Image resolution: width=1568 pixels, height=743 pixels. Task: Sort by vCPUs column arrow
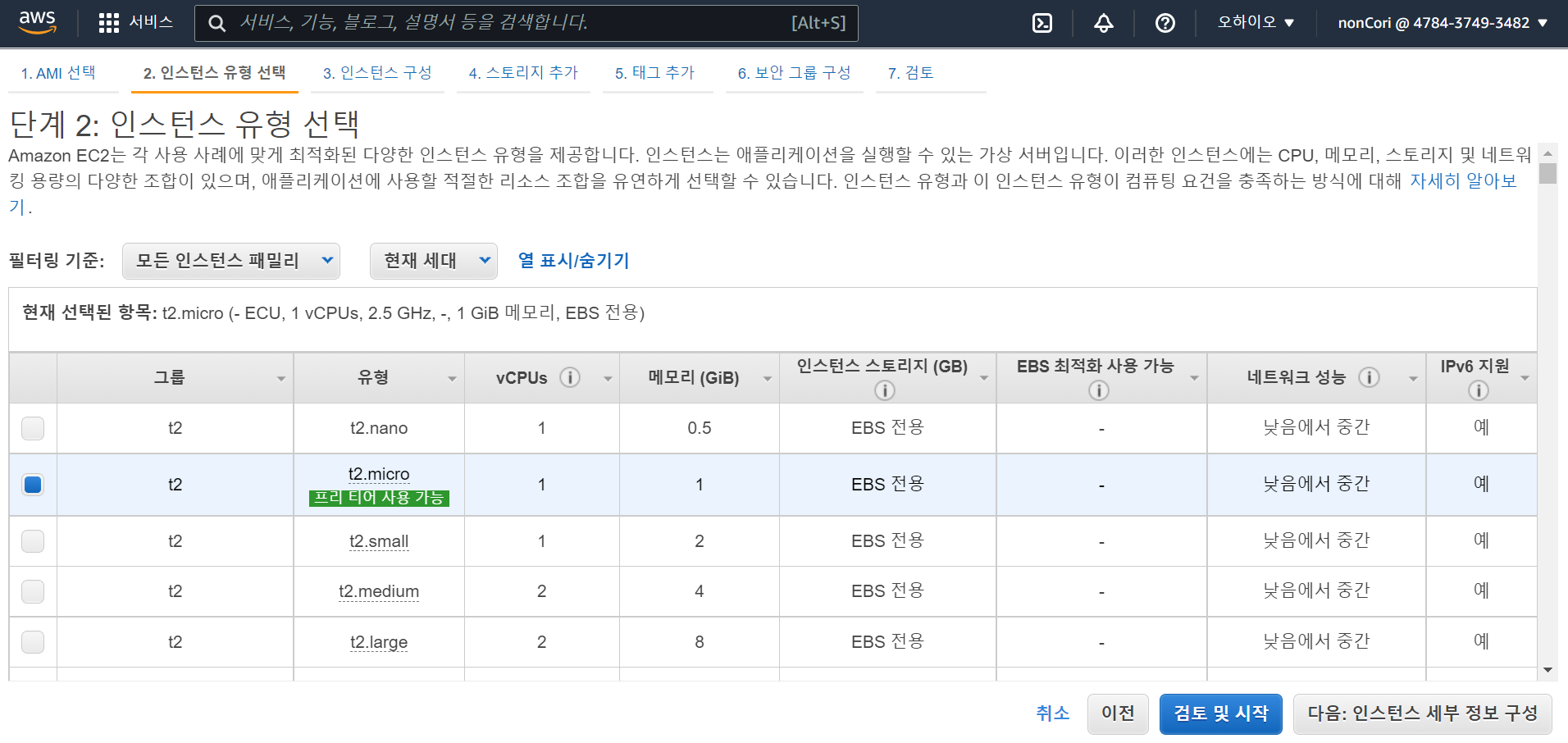[608, 379]
